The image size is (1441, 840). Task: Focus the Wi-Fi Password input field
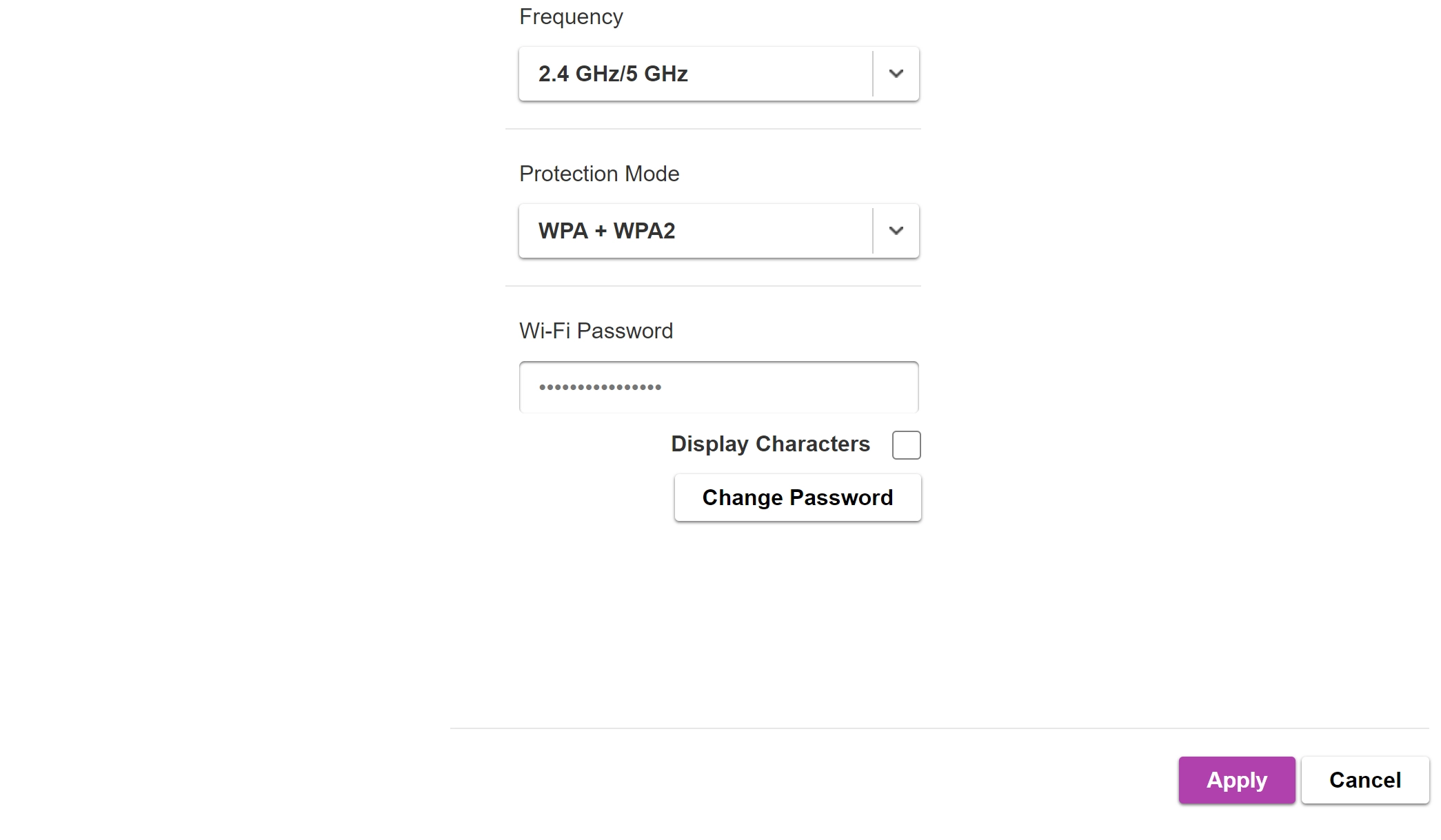[718, 387]
